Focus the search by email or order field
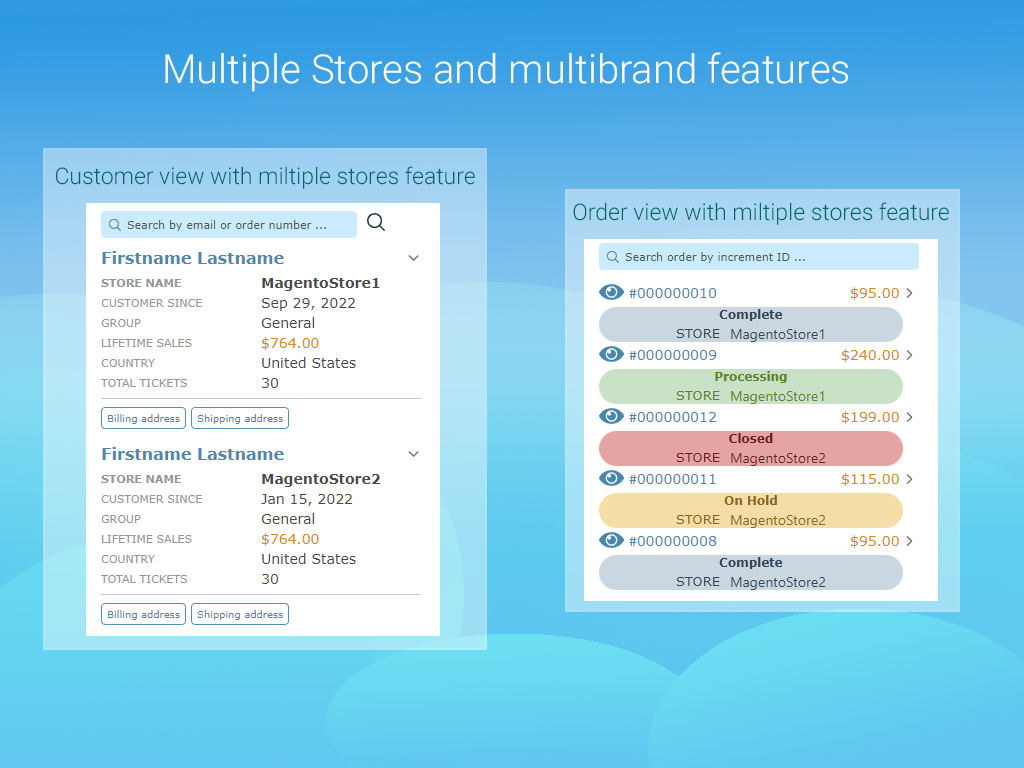The width and height of the screenshot is (1024, 768). tap(229, 225)
